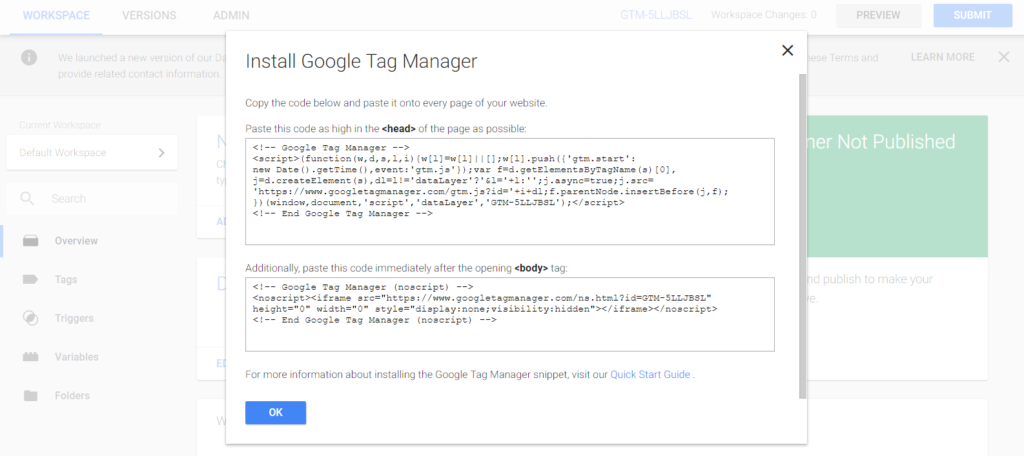Select the head code snippet box
This screenshot has height=456, width=1024.
[510, 191]
